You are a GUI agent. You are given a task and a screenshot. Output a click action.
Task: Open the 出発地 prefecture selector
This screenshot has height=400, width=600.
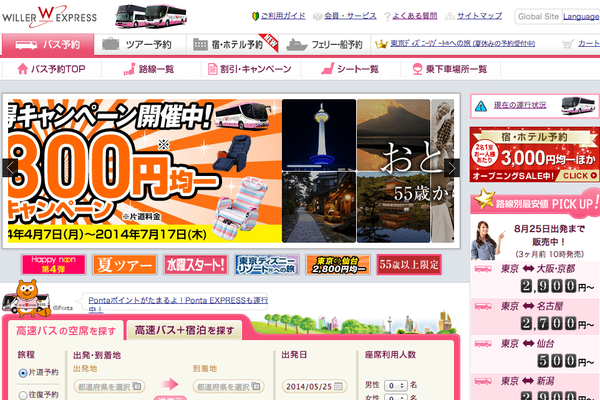point(109,387)
